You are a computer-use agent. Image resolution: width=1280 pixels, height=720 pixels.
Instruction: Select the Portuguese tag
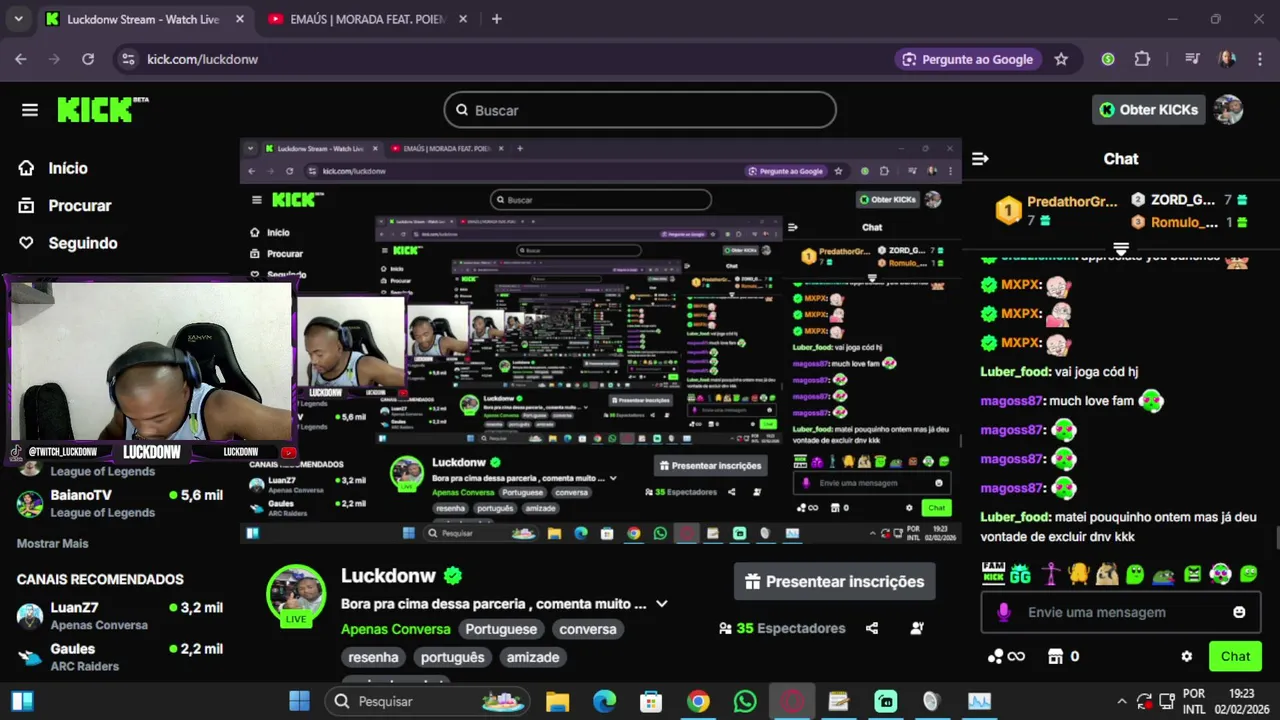click(501, 629)
